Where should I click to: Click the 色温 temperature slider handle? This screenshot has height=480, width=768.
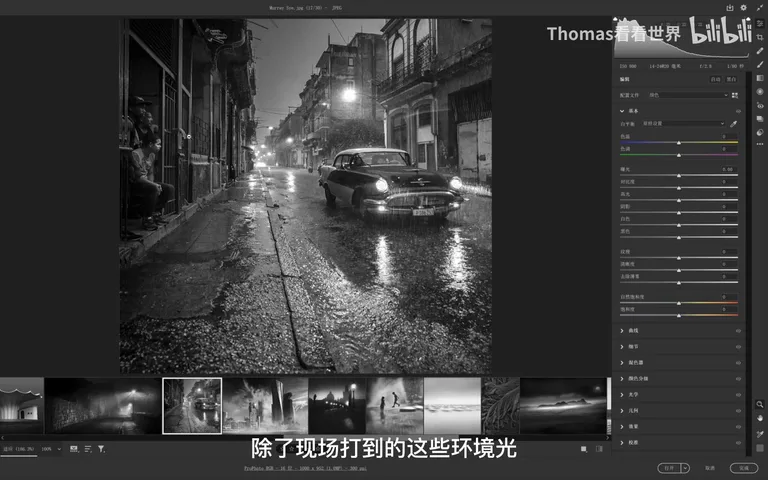(x=679, y=143)
